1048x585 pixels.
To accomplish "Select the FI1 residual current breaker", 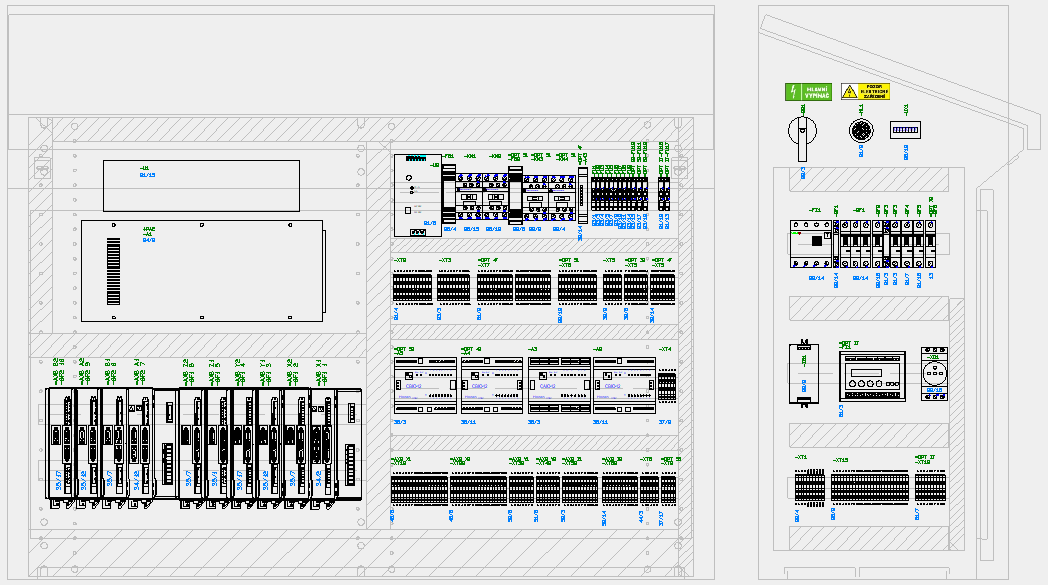I will (811, 243).
